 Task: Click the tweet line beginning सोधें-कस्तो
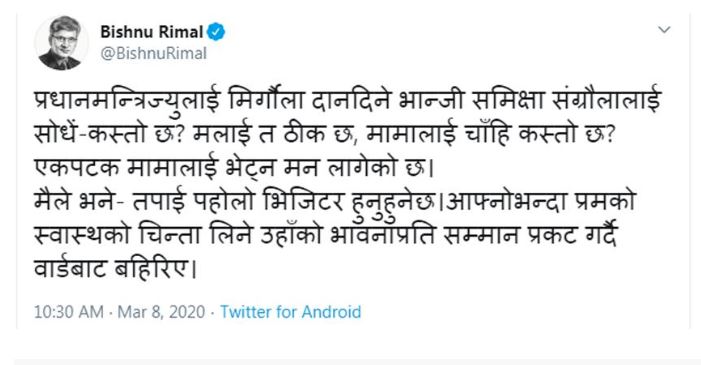pyautogui.click(x=325, y=134)
